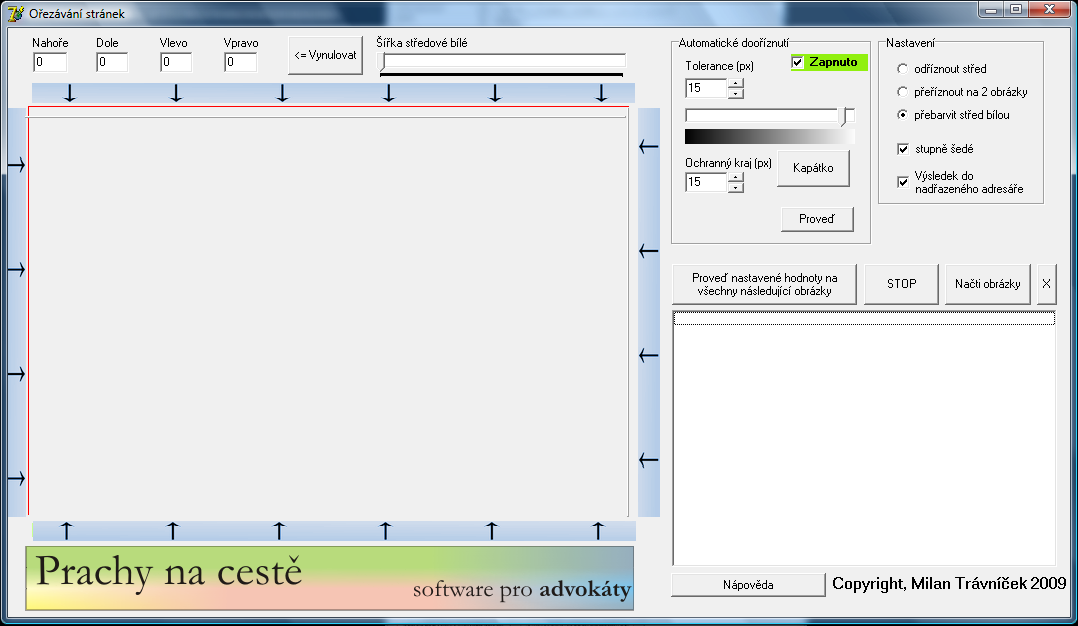The width and height of the screenshot is (1078, 626).
Task: Click the Tolerance (px) number field
Action: point(706,88)
